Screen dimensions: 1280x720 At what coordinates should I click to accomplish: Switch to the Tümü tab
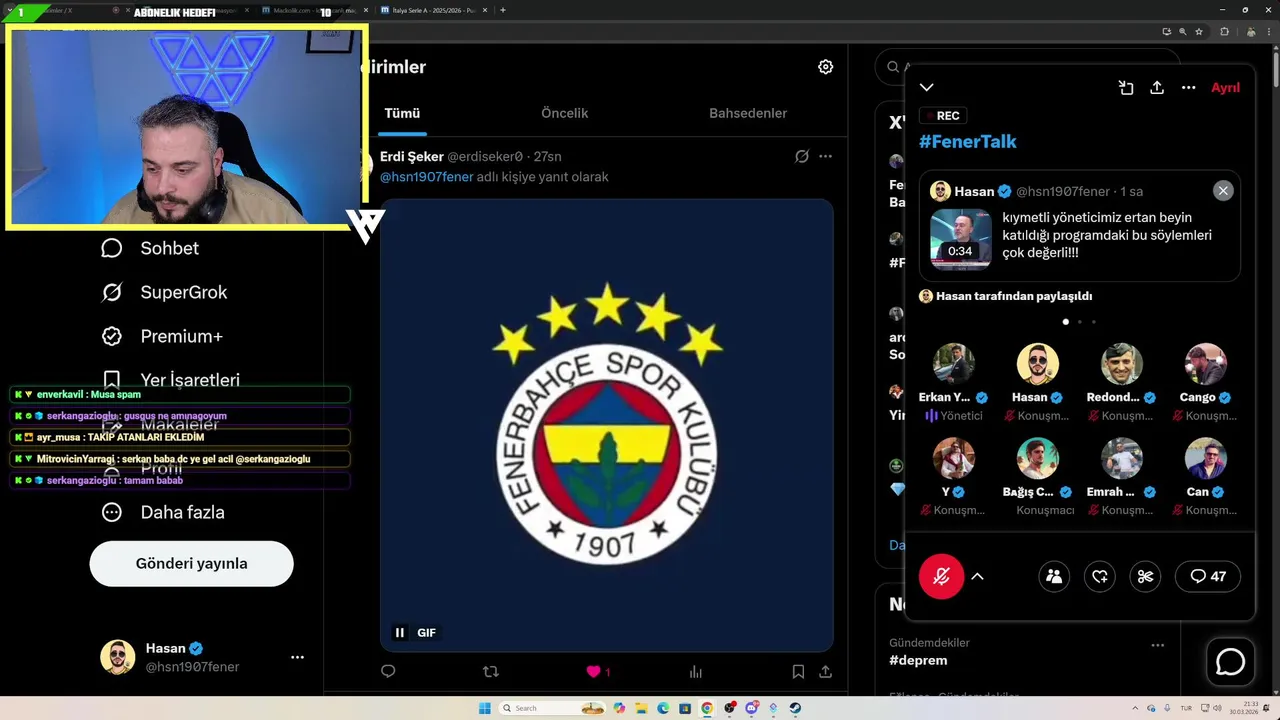[402, 113]
